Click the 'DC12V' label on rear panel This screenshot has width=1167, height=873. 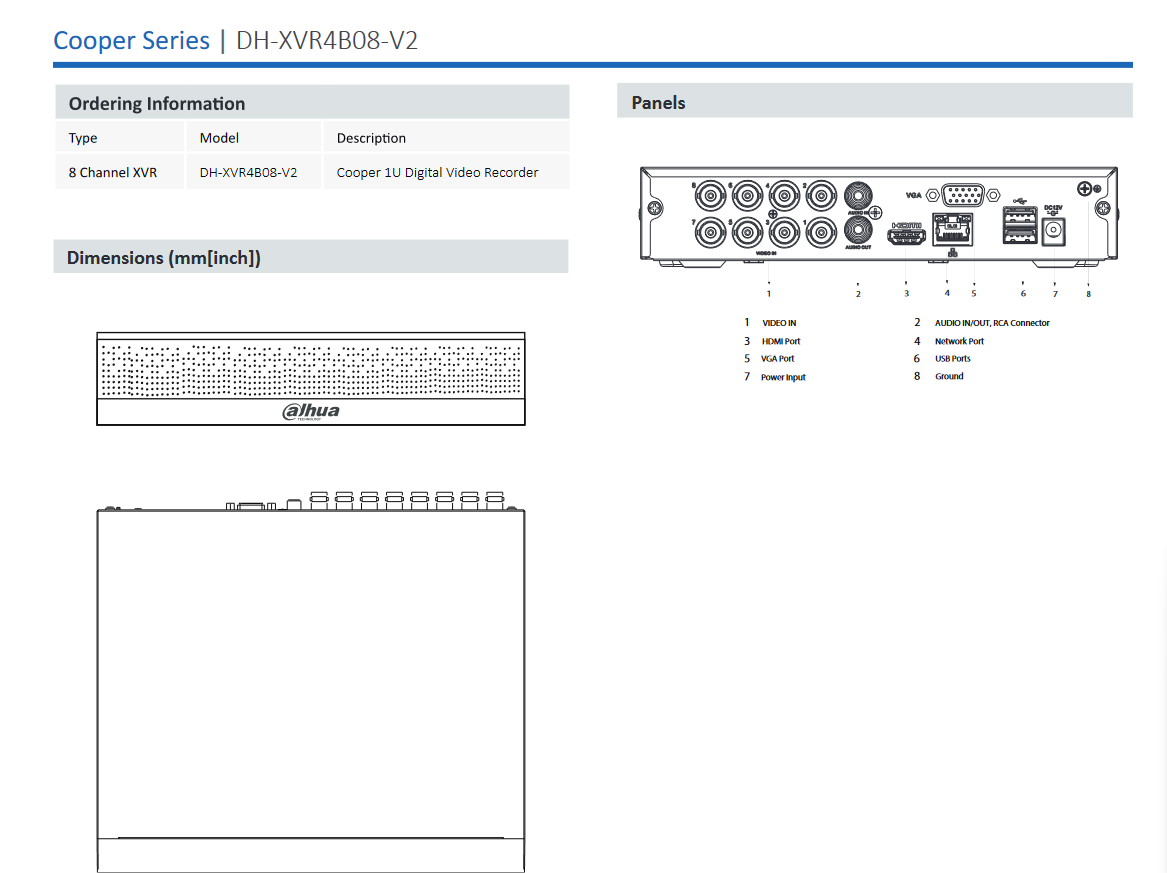(1053, 208)
